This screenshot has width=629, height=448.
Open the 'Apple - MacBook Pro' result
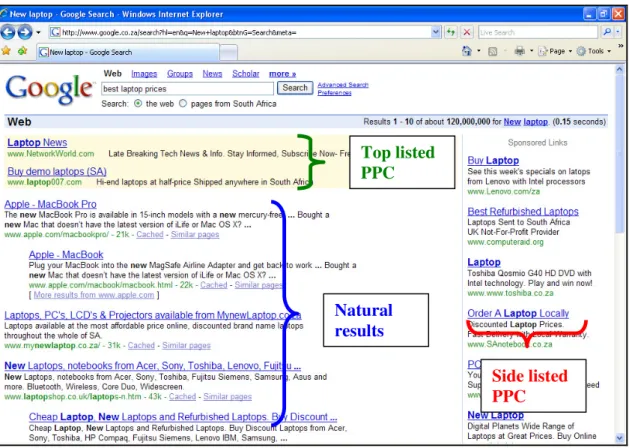point(51,204)
